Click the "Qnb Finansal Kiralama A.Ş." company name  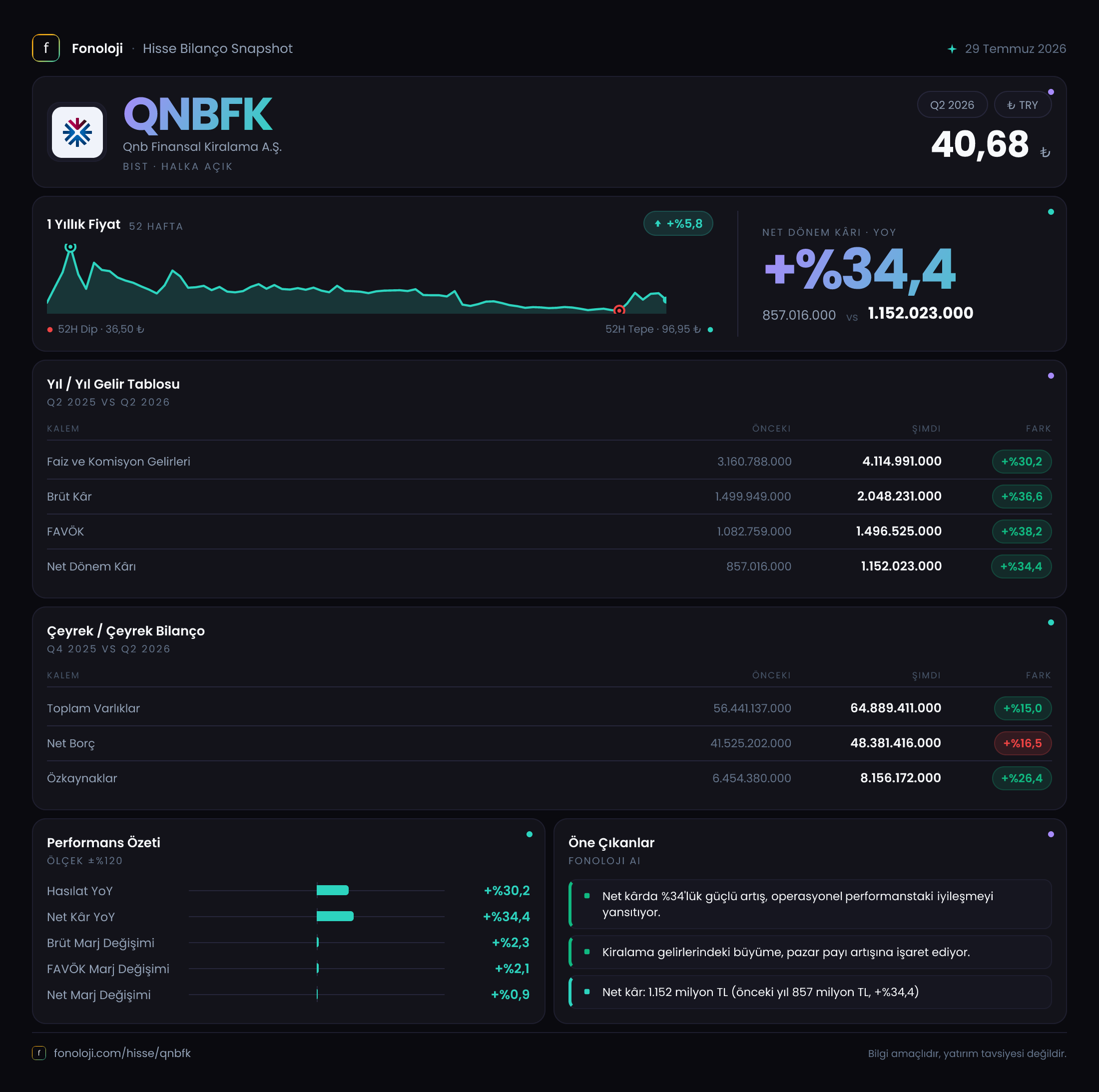(x=202, y=147)
